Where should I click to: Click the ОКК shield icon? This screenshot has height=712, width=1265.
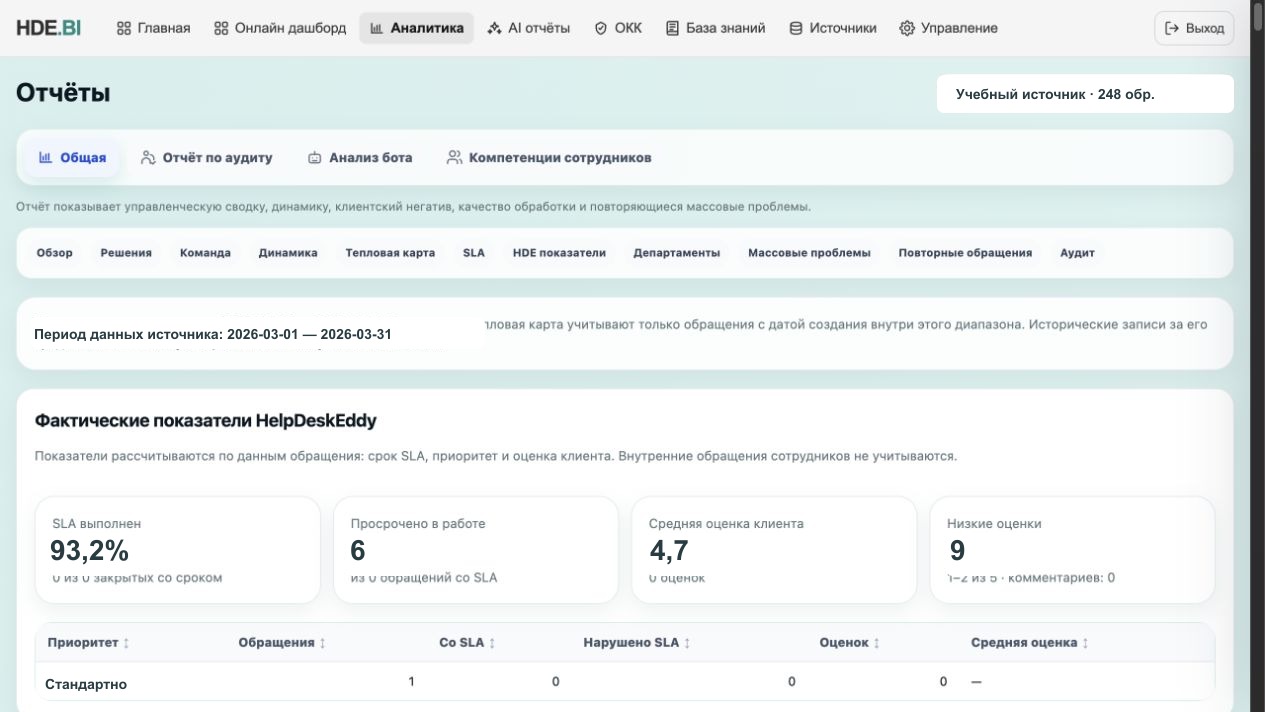point(601,28)
